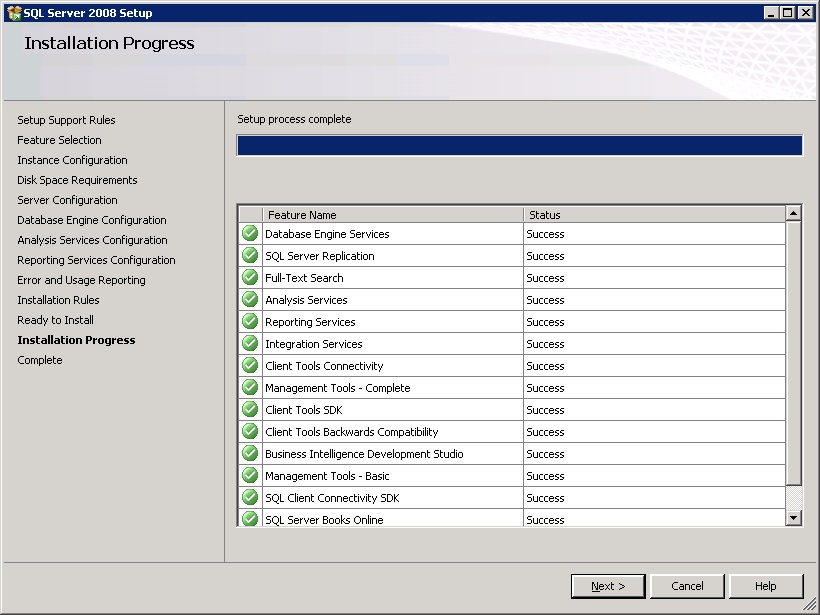Click Ready to Install step
820x615 pixels.
coord(55,320)
